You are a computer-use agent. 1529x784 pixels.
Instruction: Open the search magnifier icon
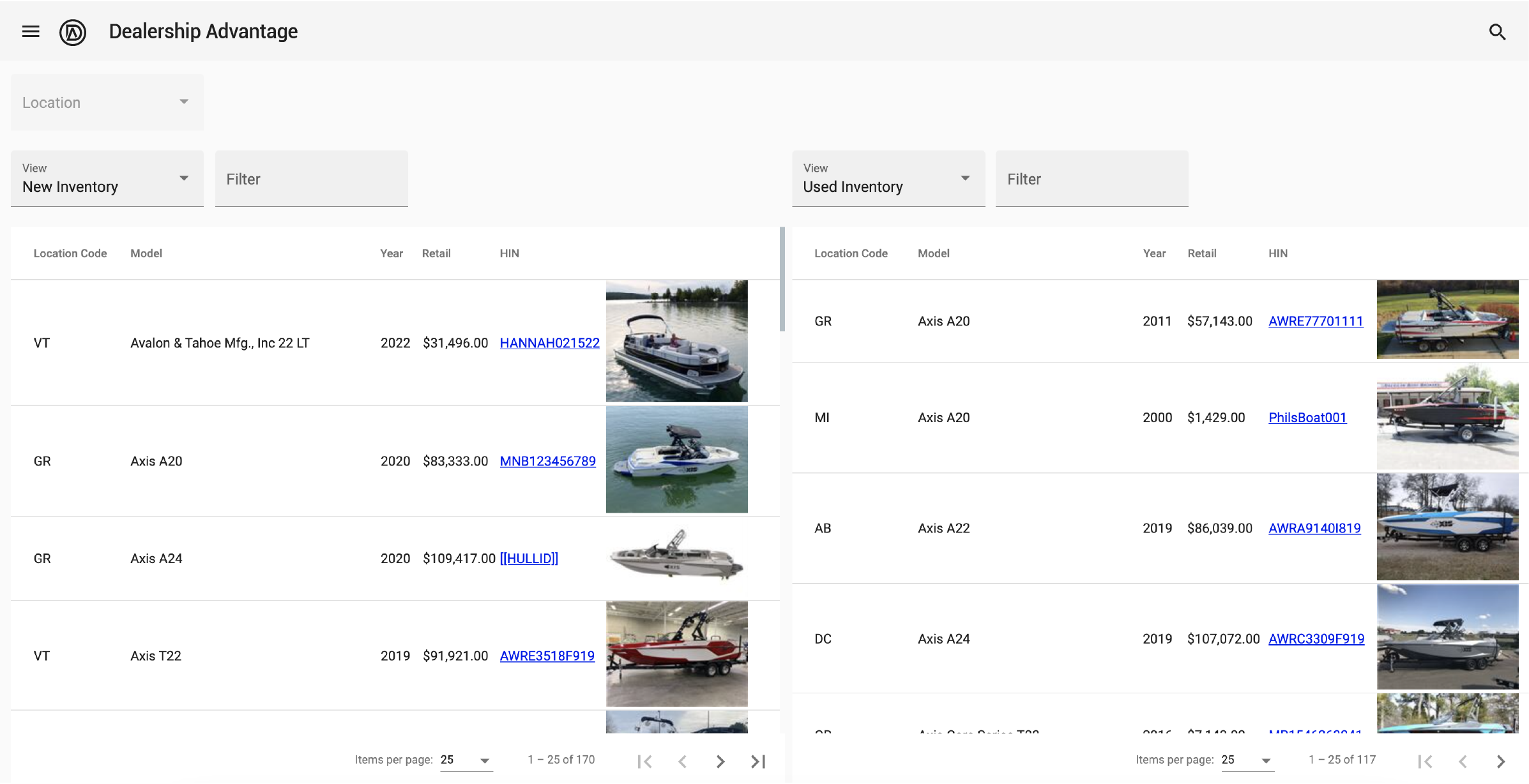[x=1497, y=32]
